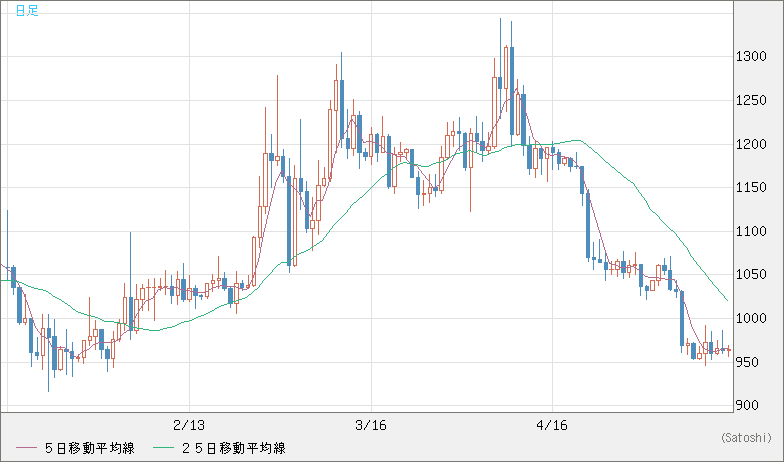The width and height of the screenshot is (784, 462).
Task: Click the red 5-day legend line swatch
Action: pos(26,448)
